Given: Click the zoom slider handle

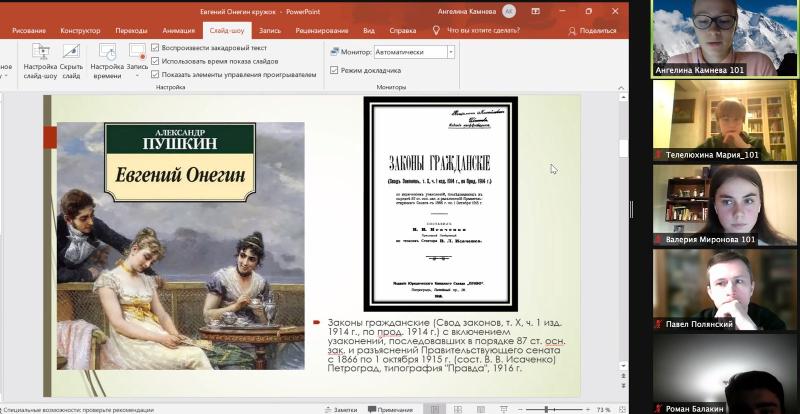Looking at the screenshot, I should click(x=546, y=409).
